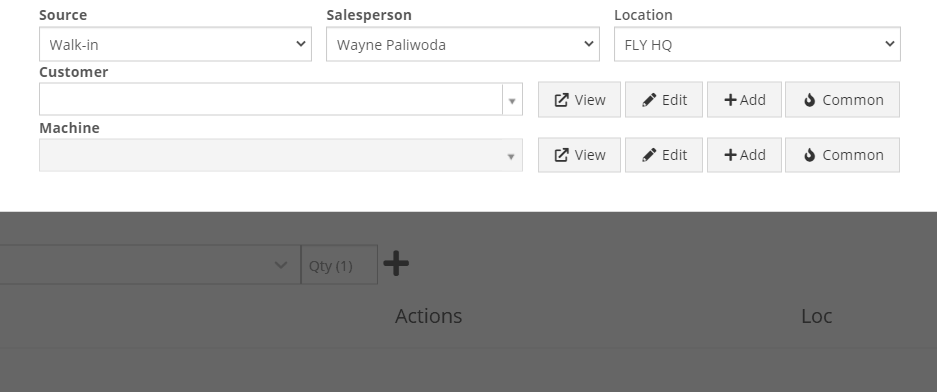
Task: Click into the Customer search field
Action: pyautogui.click(x=271, y=99)
